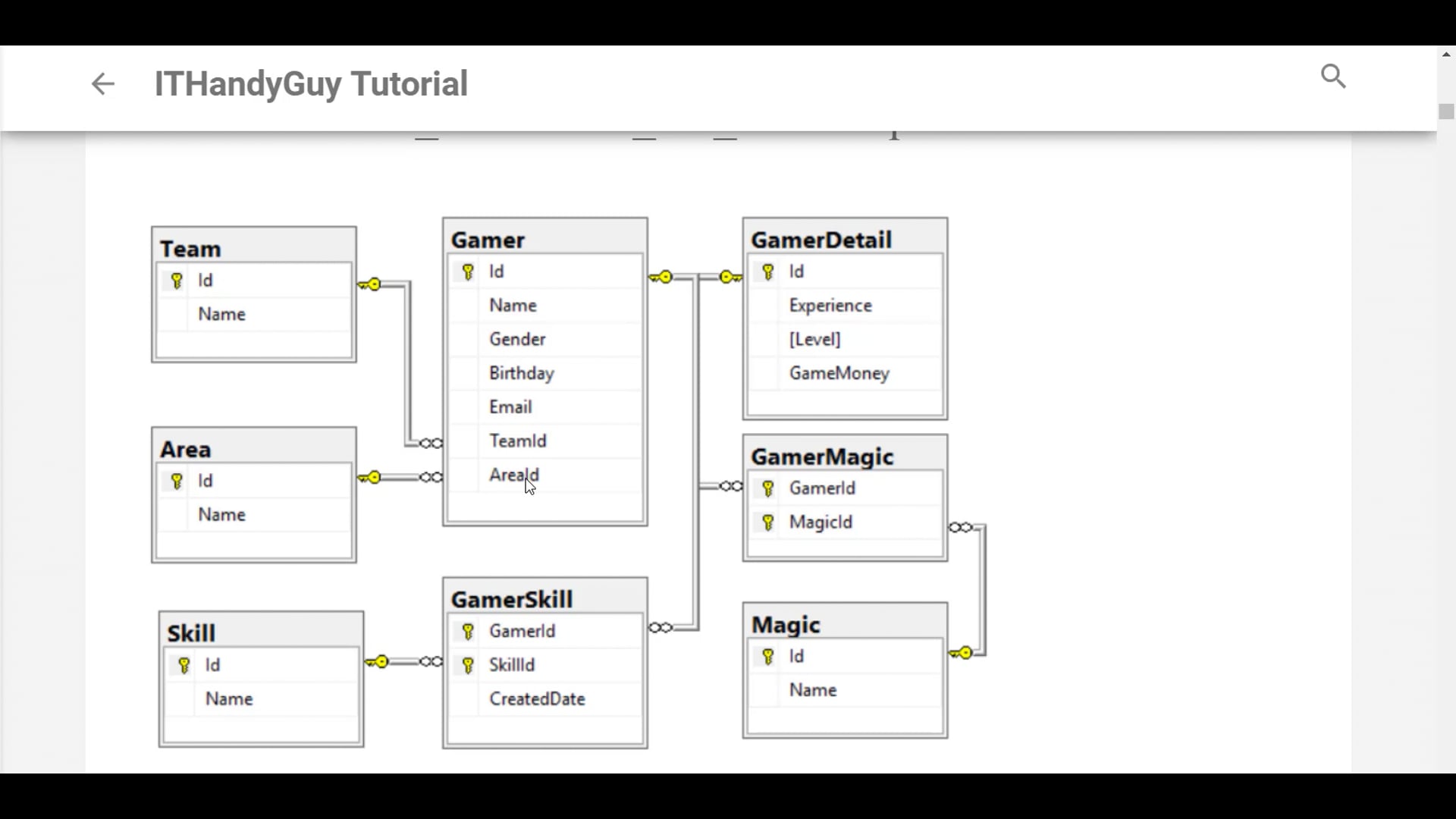Click the Skill table Id key icon
Image resolution: width=1456 pixels, height=819 pixels.
[184, 665]
